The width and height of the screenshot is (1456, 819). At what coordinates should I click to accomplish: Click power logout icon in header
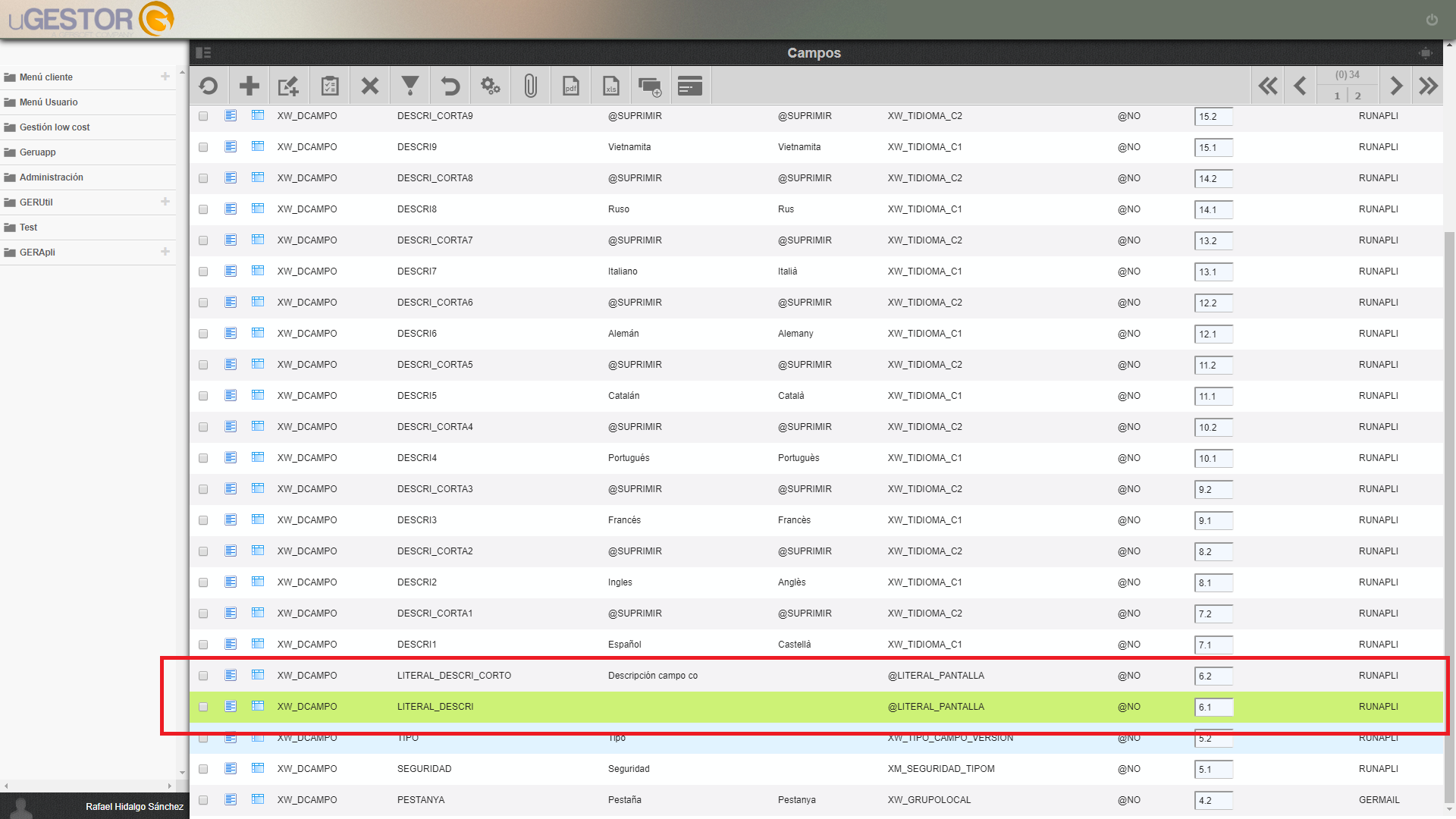pyautogui.click(x=1432, y=20)
